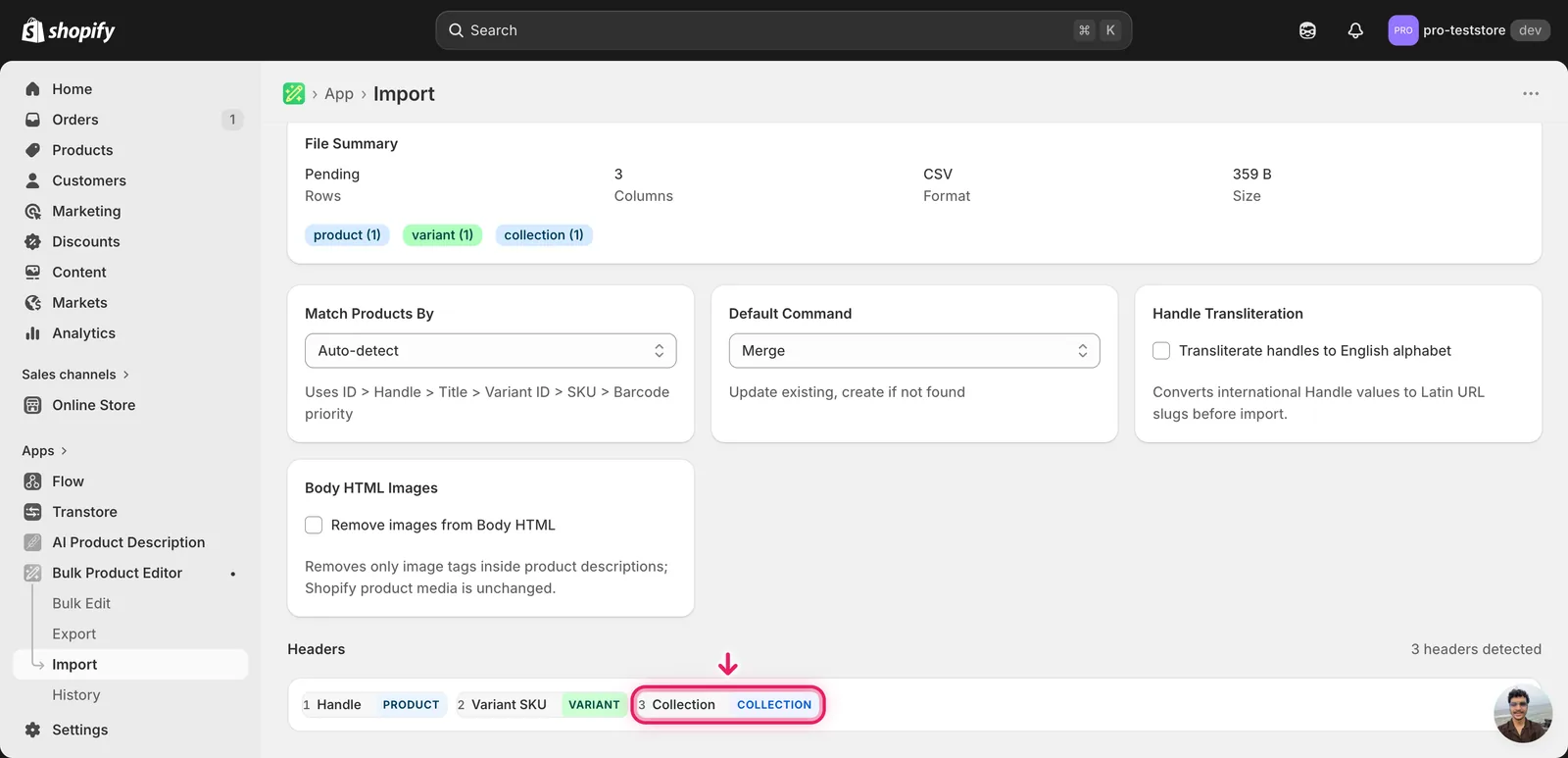Viewport: 1568px width, 758px height.
Task: Click the Markets globe icon
Action: point(32,302)
